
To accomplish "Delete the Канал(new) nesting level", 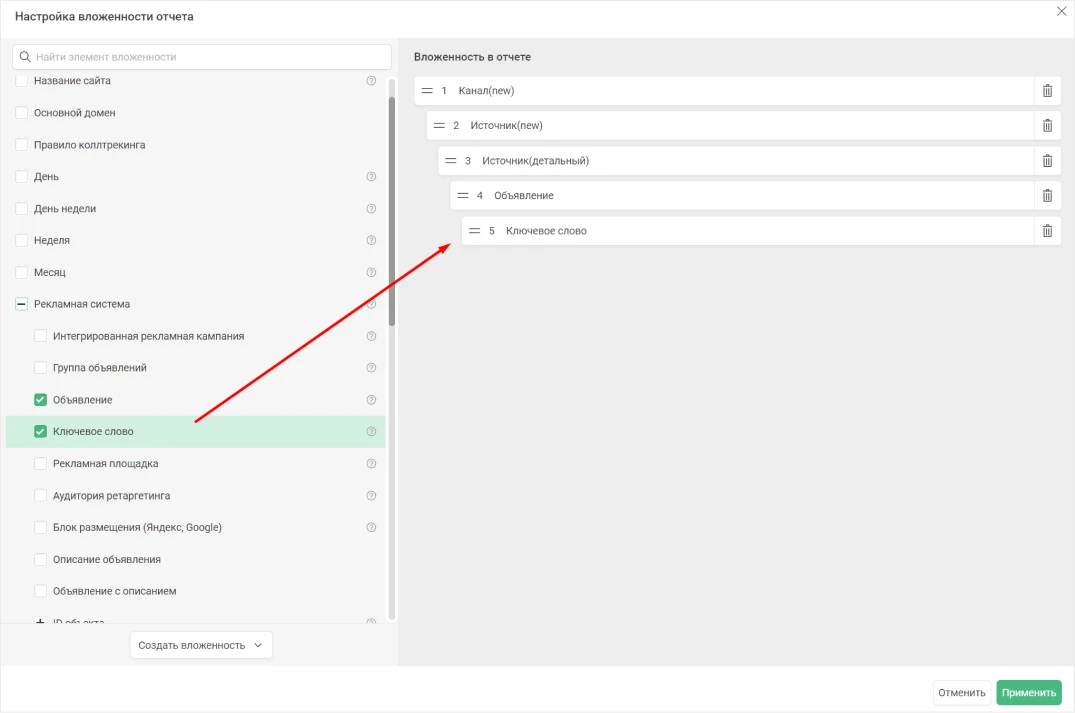I will (x=1047, y=91).
